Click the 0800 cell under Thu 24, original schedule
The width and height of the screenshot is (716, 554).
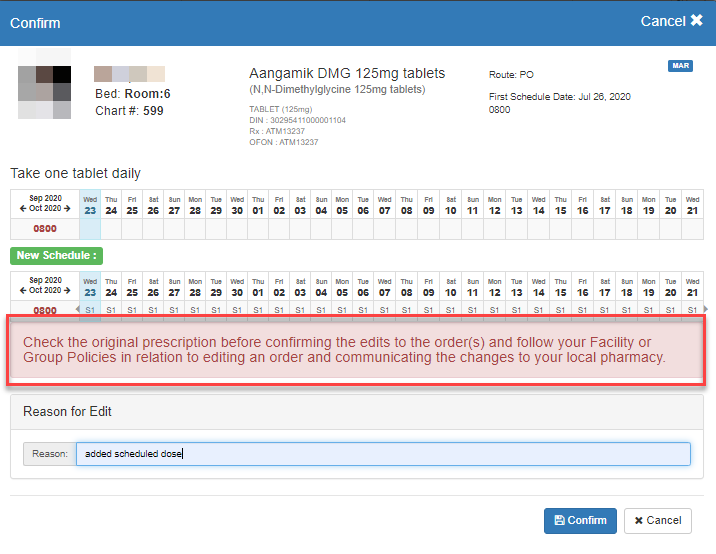click(x=111, y=229)
